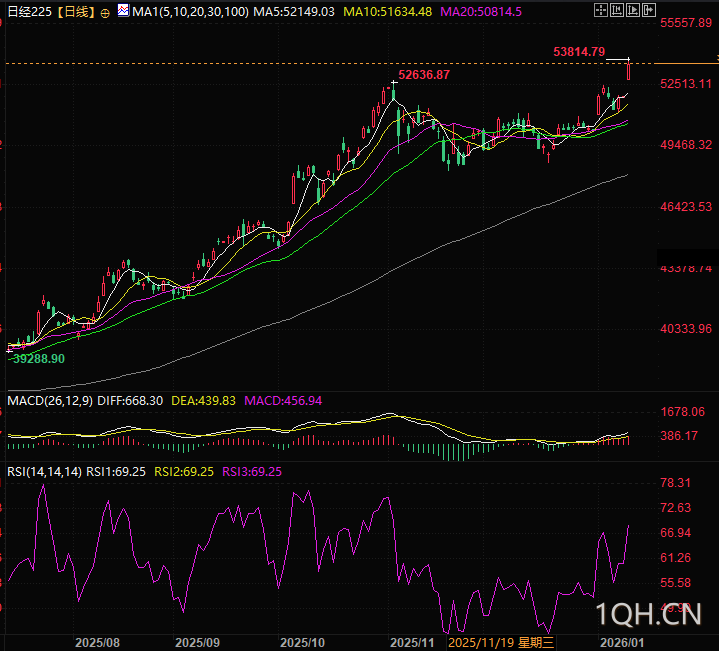
Task: Select the MA5:52149.03 legend value
Action: point(292,12)
